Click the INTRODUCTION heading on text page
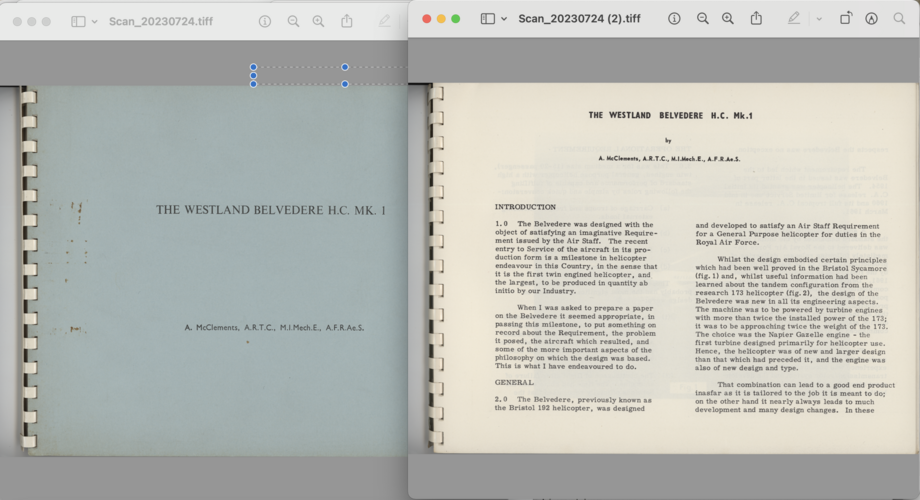The height and width of the screenshot is (500, 920). [x=525, y=207]
